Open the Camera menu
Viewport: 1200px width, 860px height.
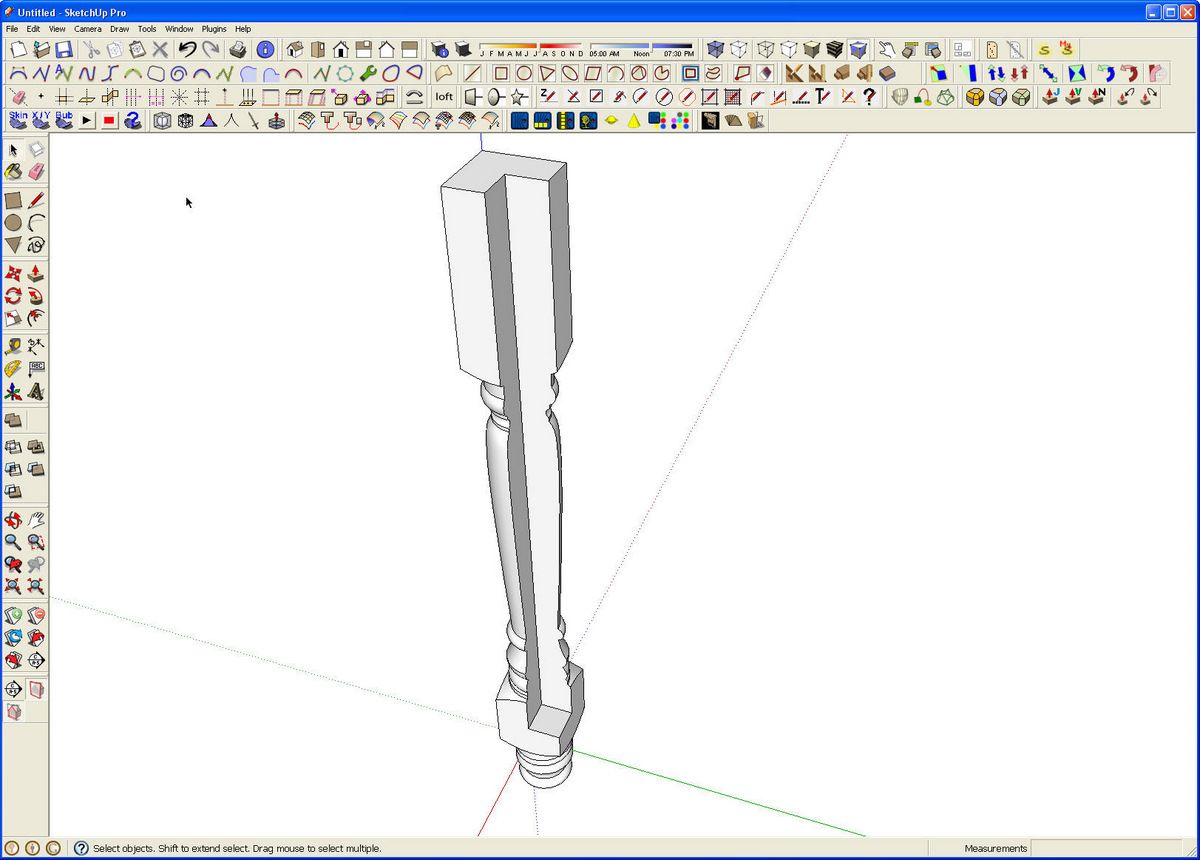(x=87, y=29)
